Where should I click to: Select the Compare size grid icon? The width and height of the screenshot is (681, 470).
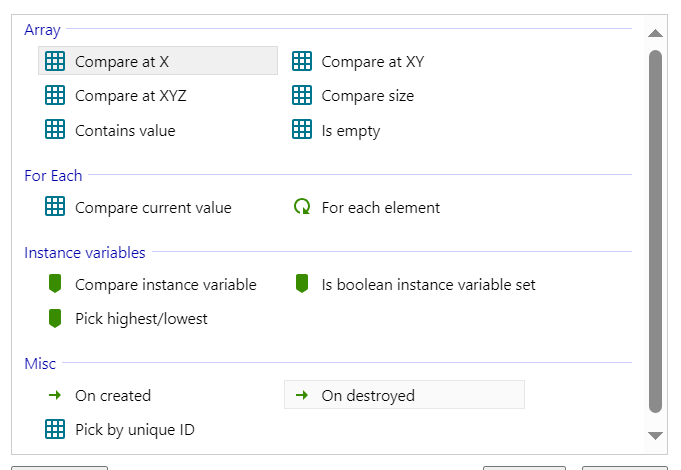302,95
